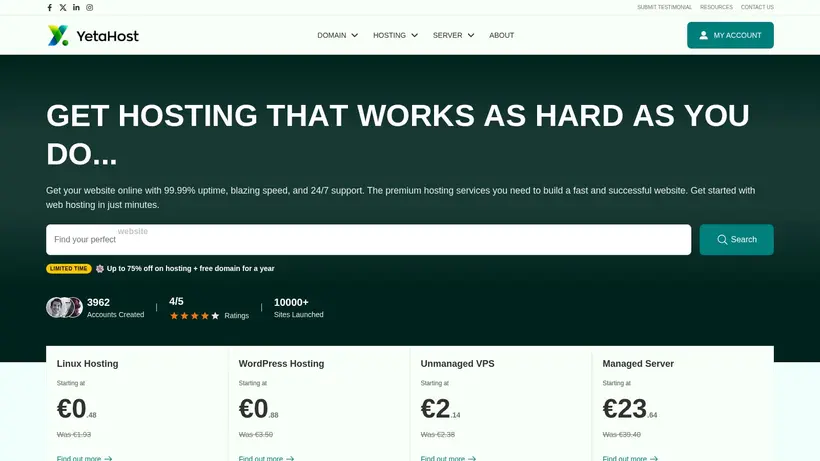The width and height of the screenshot is (820, 461).
Task: Click the €23.64 Managed Server price
Action: click(x=630, y=409)
